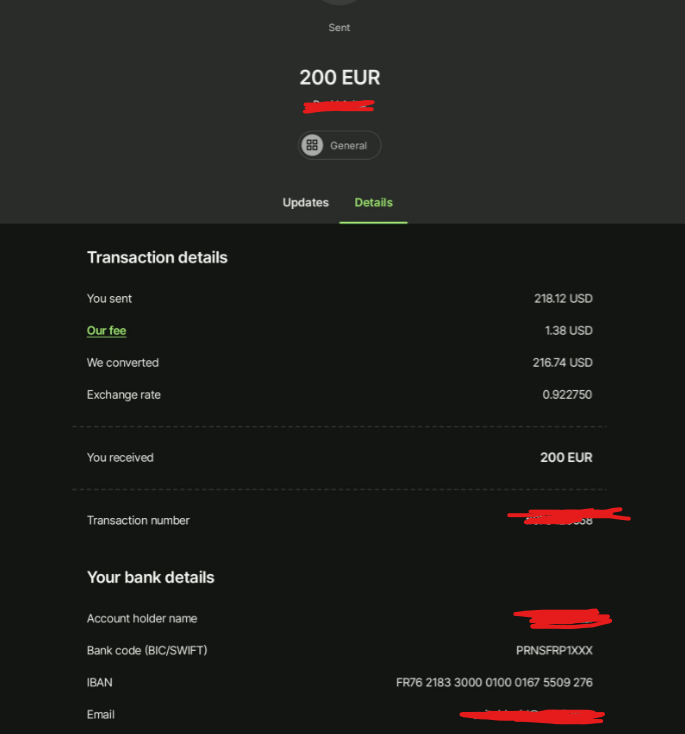Click the large 200 EUR heading
Viewport: 685px width, 734px height.
pyautogui.click(x=340, y=77)
